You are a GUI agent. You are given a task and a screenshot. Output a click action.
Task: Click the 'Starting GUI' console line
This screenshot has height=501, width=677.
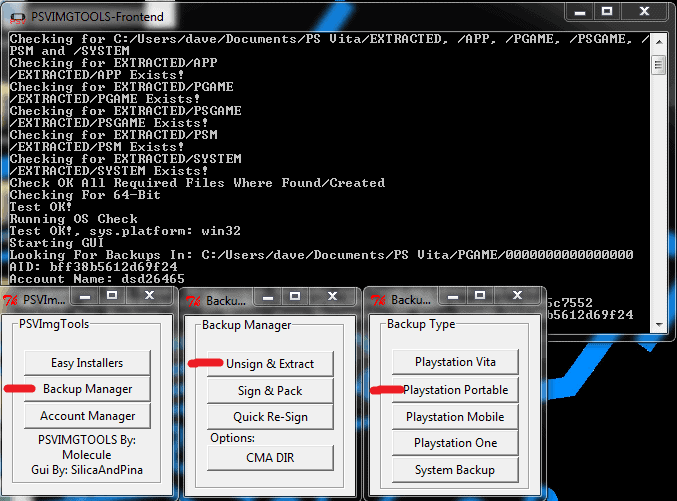(x=57, y=243)
